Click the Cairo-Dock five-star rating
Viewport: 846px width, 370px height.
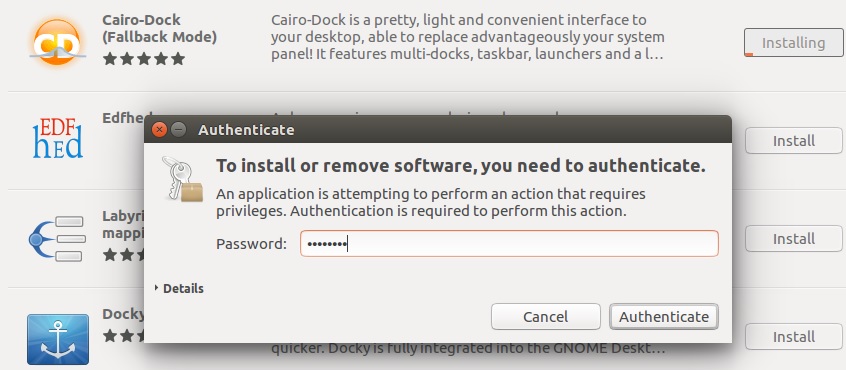[x=144, y=59]
